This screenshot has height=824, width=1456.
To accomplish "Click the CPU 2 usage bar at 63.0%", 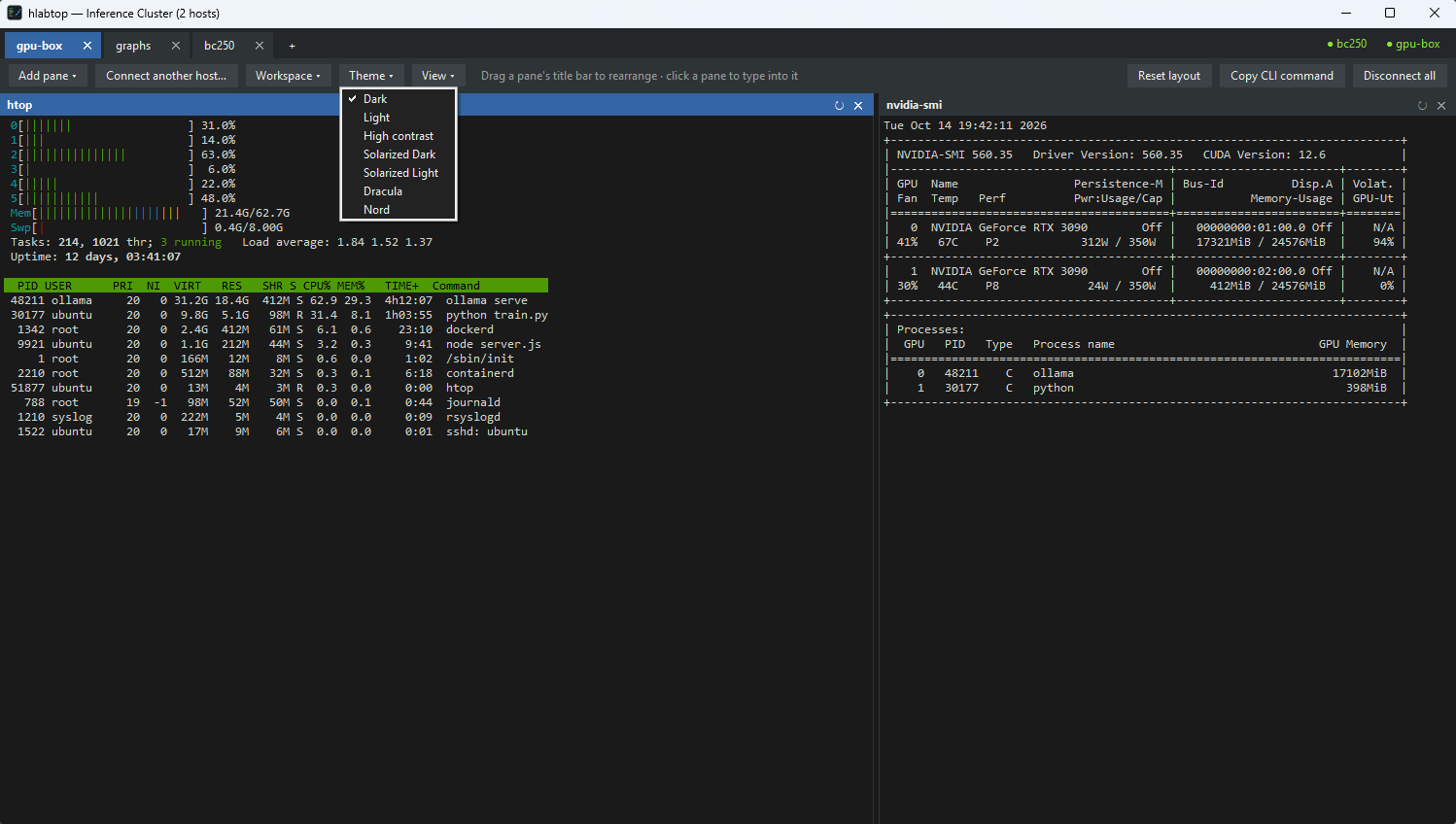I will [x=106, y=154].
